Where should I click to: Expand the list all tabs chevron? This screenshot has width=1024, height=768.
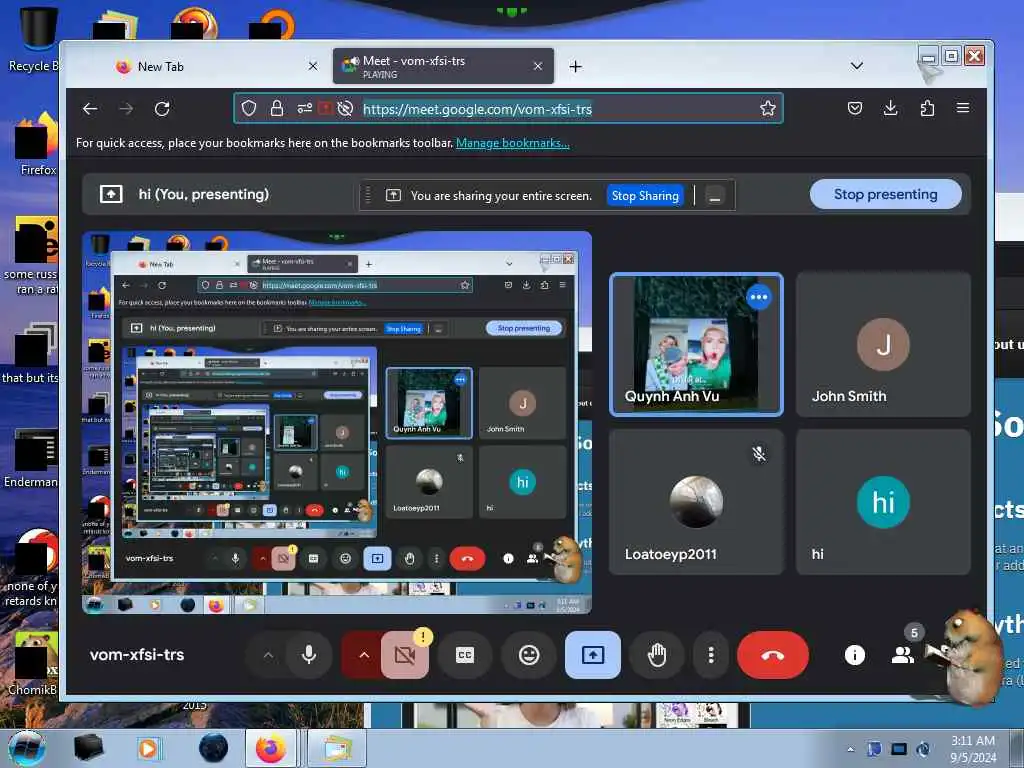pos(857,66)
